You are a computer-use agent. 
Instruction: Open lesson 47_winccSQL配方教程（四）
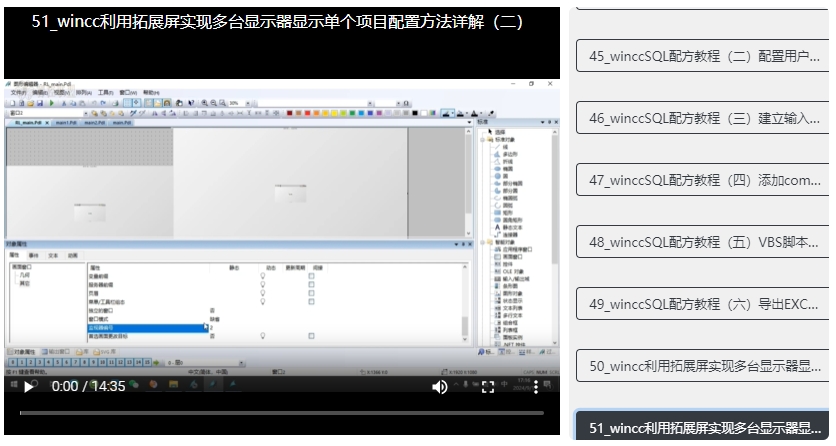pyautogui.click(x=704, y=180)
